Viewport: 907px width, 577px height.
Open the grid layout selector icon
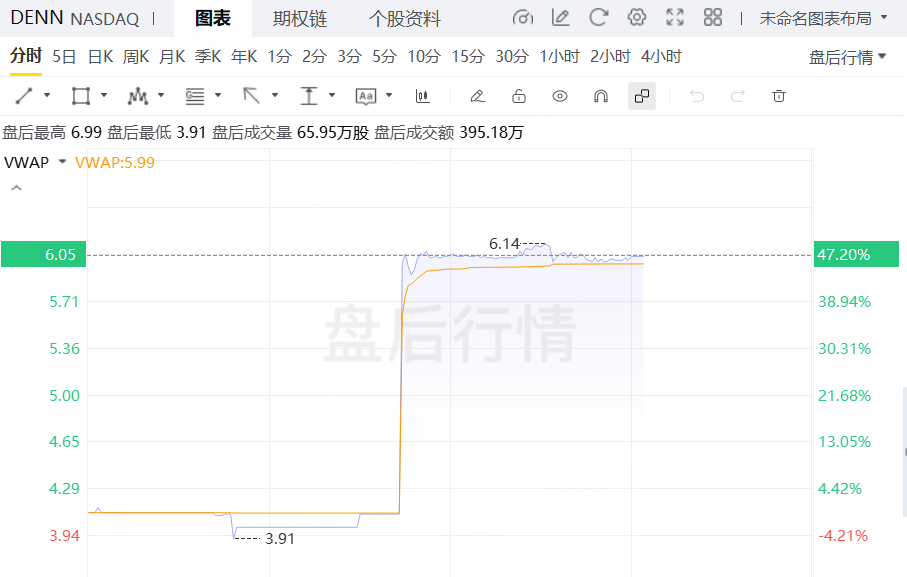(x=713, y=18)
